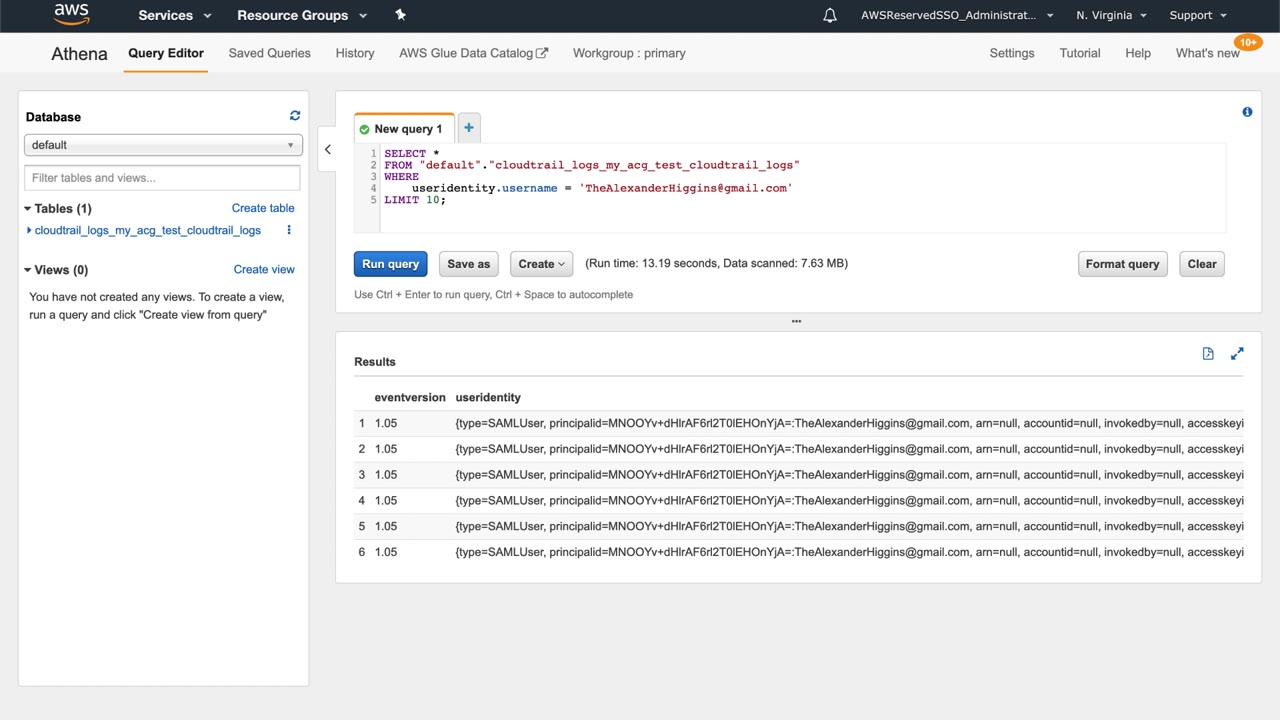Image resolution: width=1280 pixels, height=720 pixels.
Task: Click the pin shortcut icon in top bar
Action: tap(401, 15)
